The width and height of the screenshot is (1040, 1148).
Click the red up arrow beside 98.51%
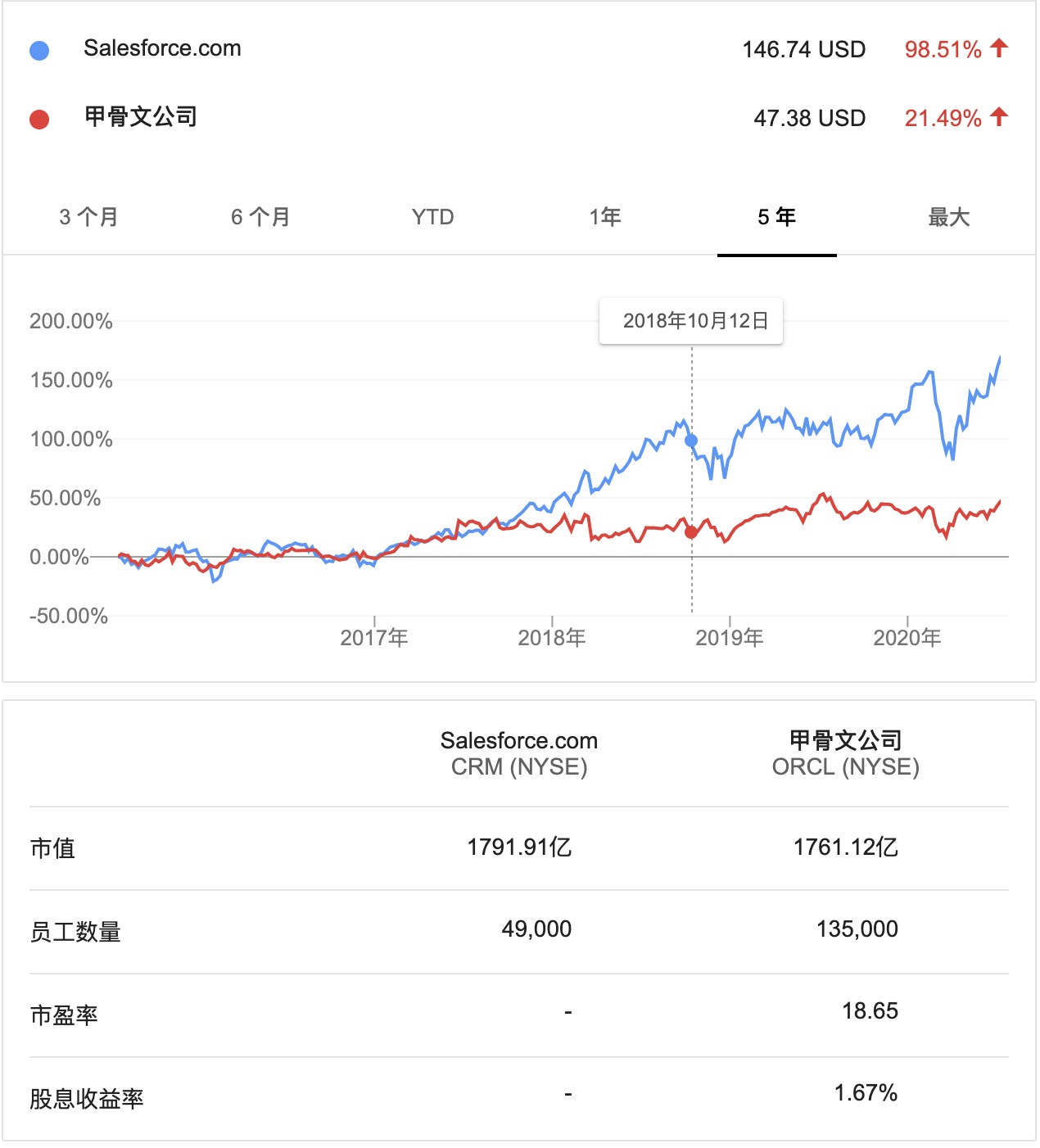click(x=998, y=48)
